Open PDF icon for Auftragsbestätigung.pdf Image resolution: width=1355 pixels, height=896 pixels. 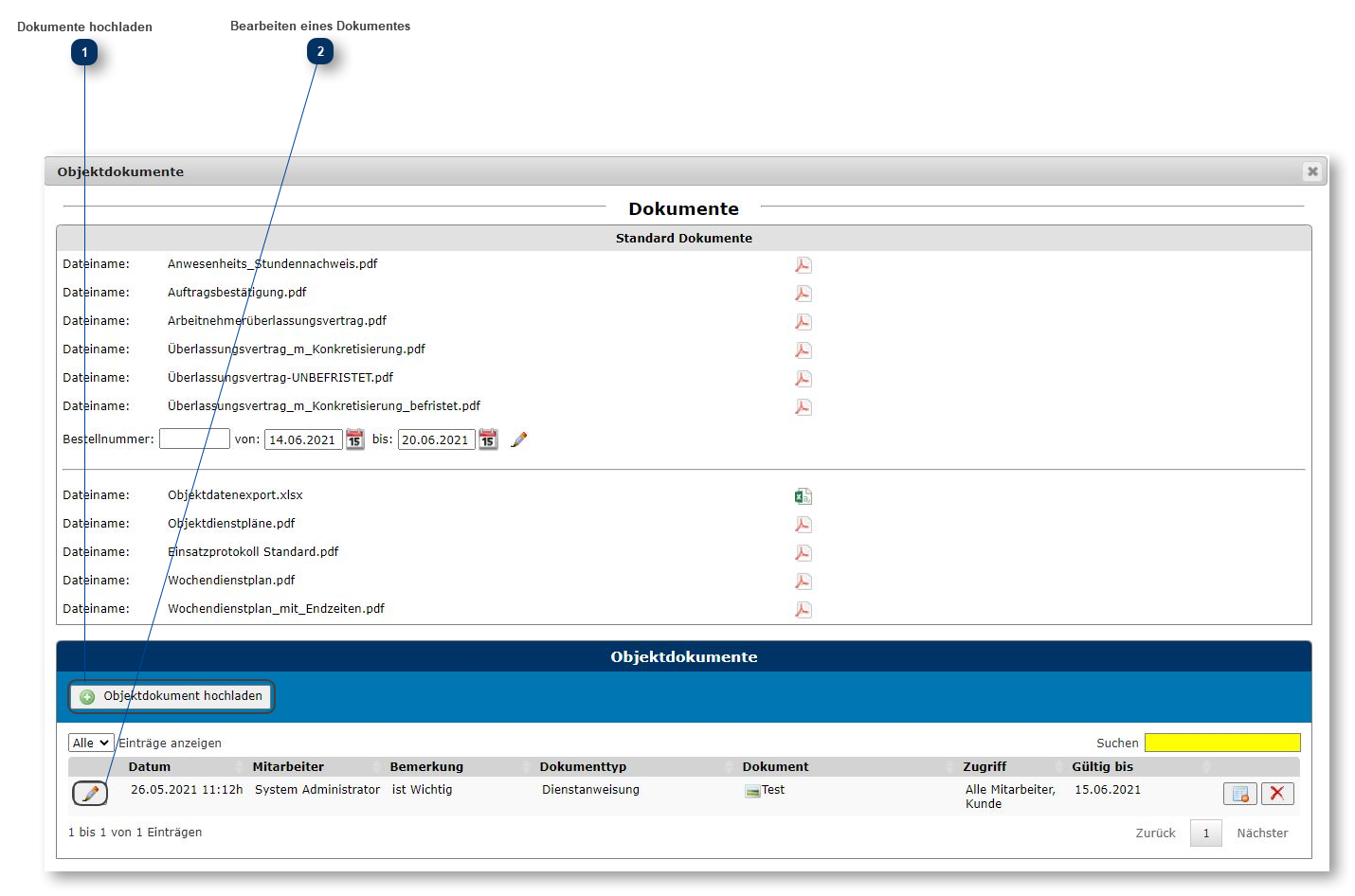(803, 294)
